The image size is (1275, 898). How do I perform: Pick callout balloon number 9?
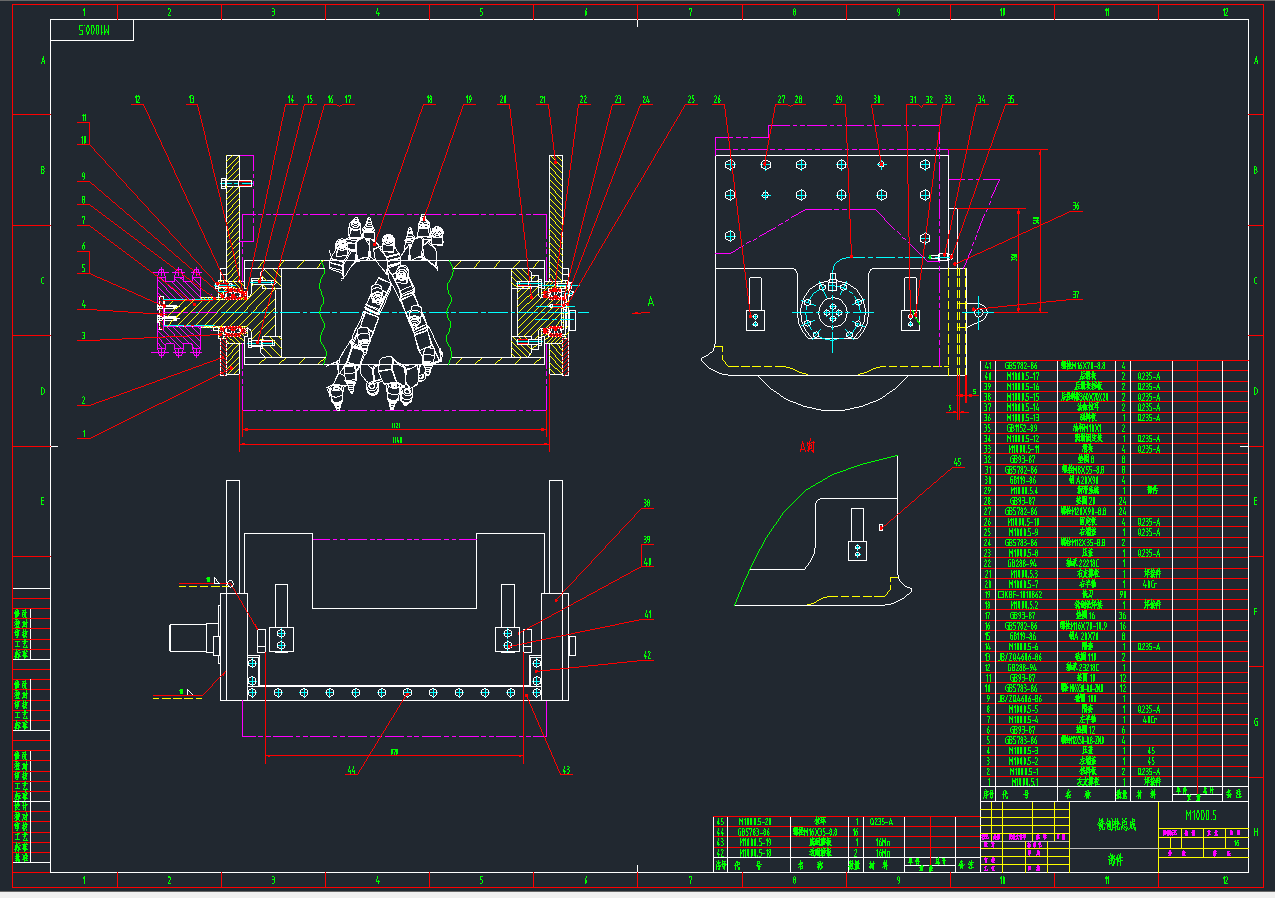(x=85, y=175)
